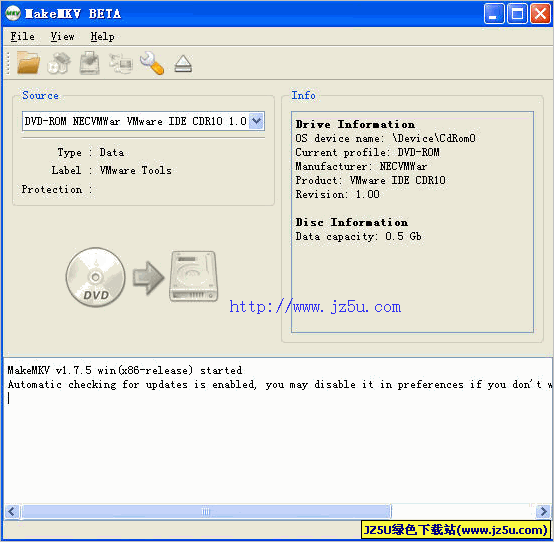Click inside the log message area
This screenshot has height=542, width=554.
coord(277,430)
